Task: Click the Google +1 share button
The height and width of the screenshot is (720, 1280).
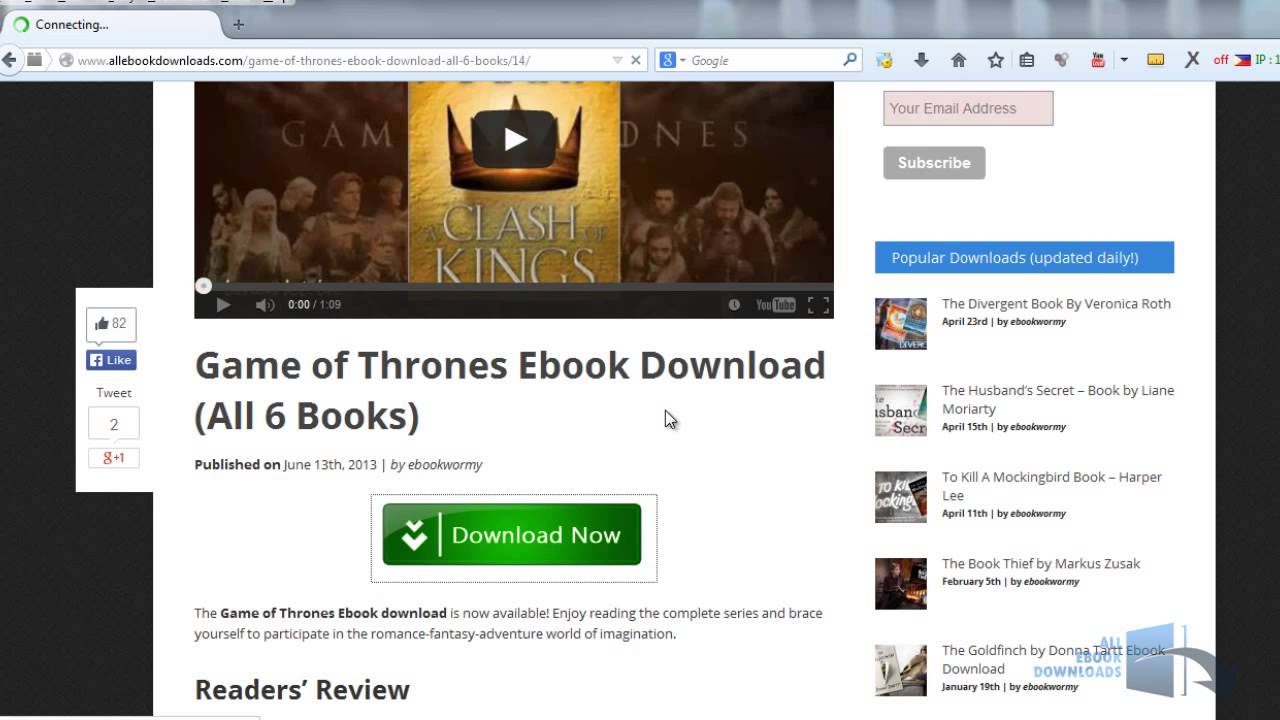Action: tap(114, 458)
